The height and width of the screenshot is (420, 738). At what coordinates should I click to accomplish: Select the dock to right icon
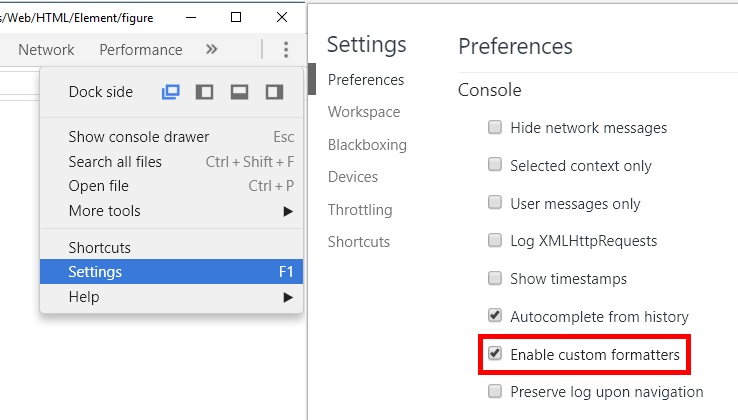point(274,92)
